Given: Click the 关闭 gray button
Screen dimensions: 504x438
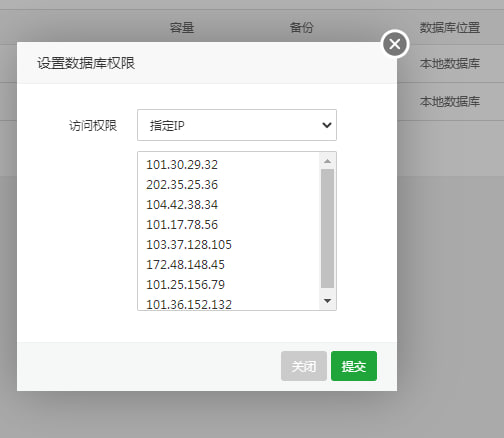Looking at the screenshot, I should click(x=304, y=366).
